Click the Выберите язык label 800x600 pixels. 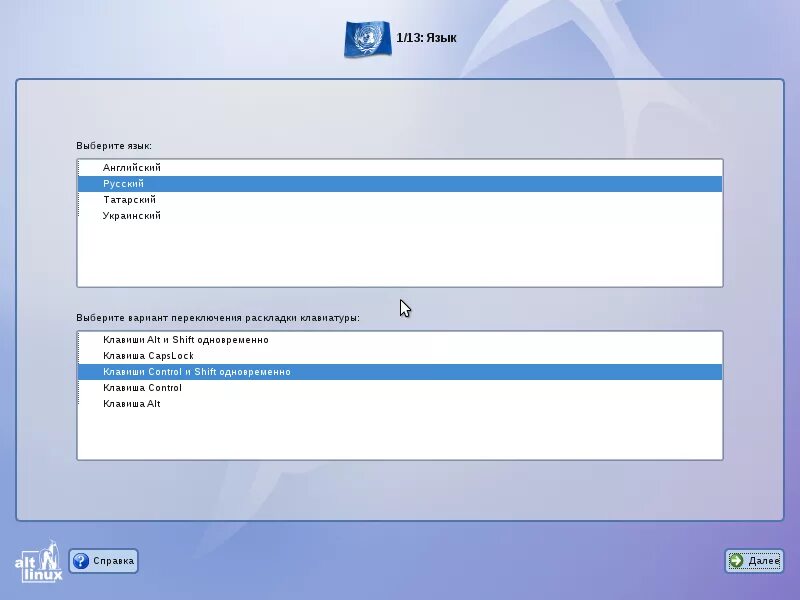(114, 146)
